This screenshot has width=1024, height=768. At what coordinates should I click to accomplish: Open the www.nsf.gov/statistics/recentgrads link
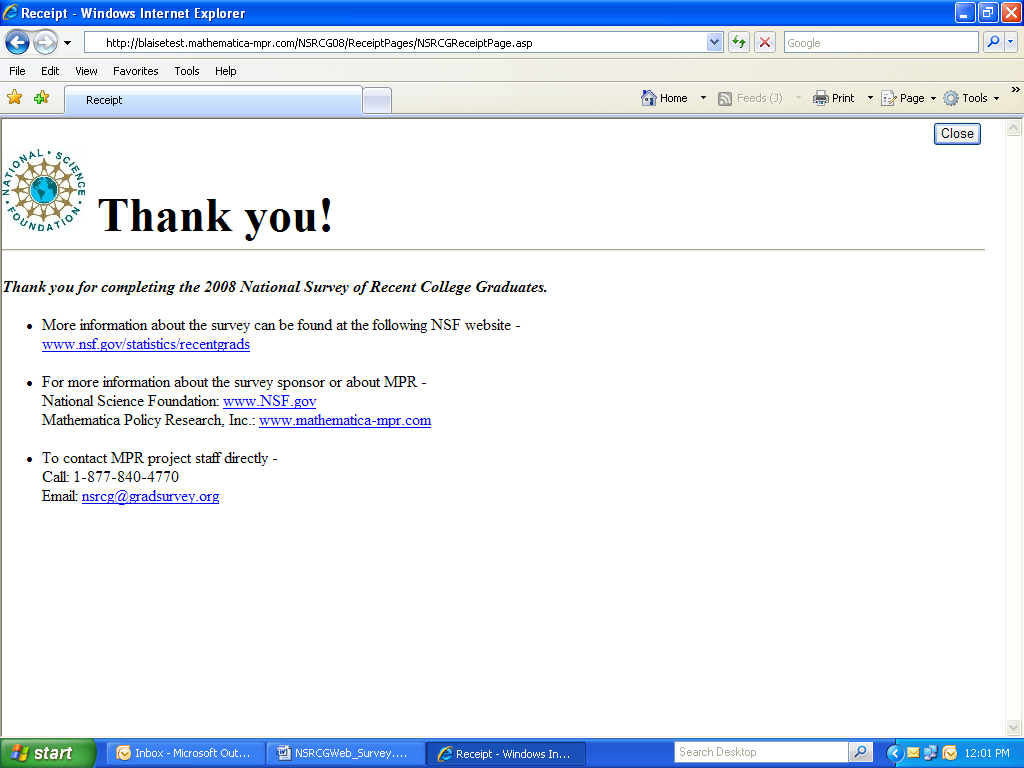pyautogui.click(x=146, y=344)
